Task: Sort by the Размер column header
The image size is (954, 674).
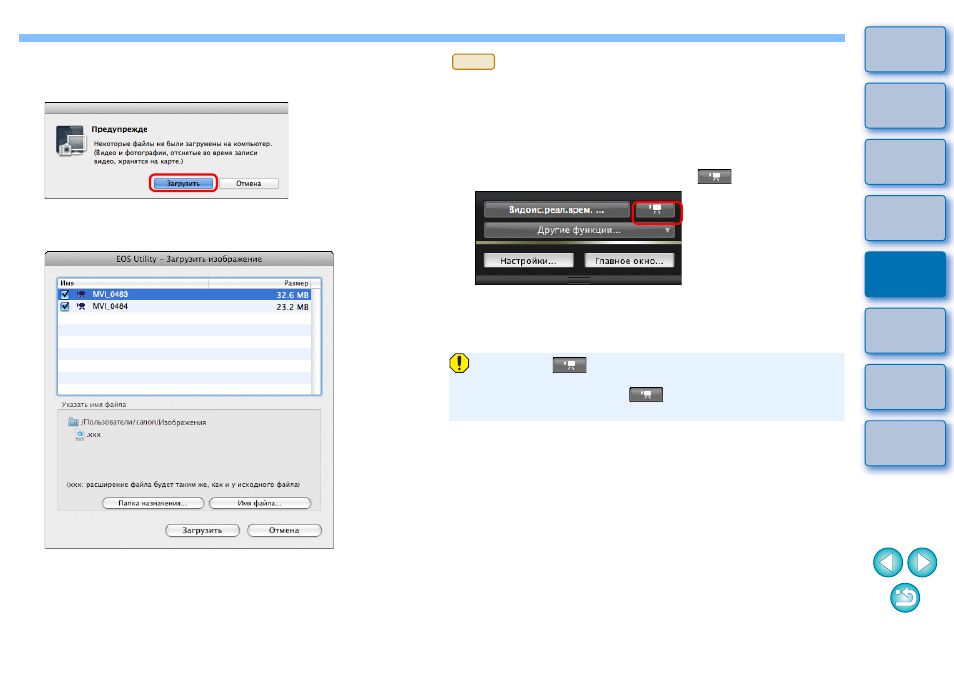Action: (260, 283)
